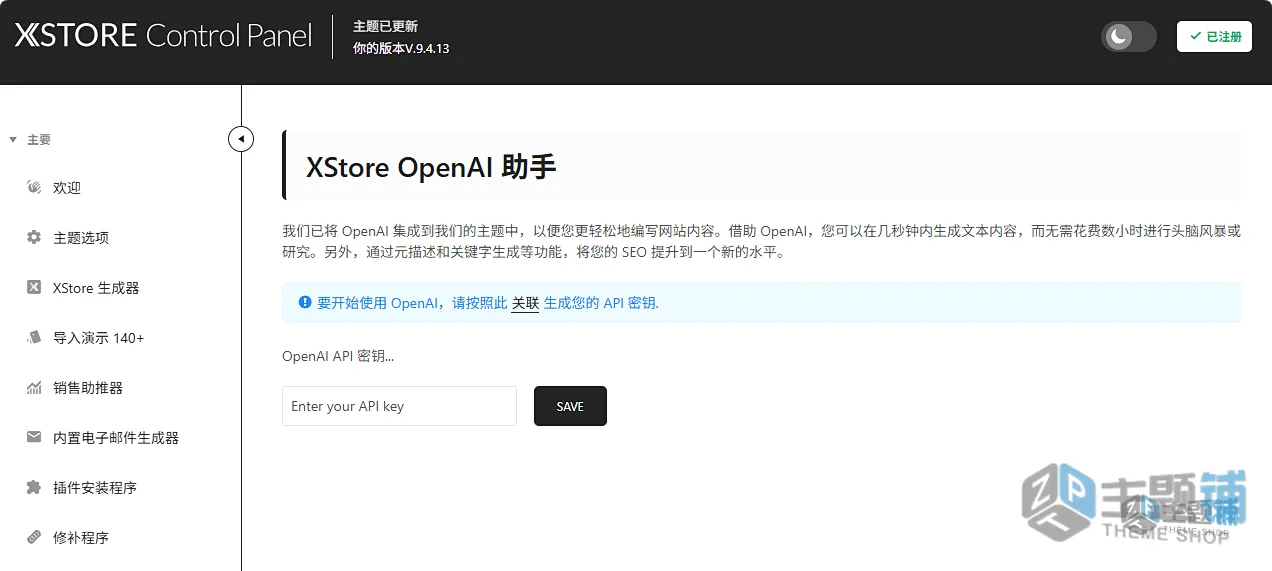This screenshot has width=1272, height=571.
Task: Click the XStore OpenAI 助手 heading
Action: pos(431,166)
